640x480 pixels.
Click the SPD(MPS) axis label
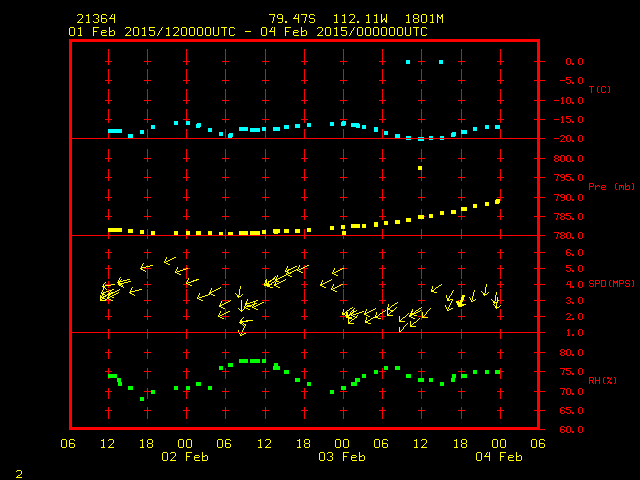(x=611, y=283)
